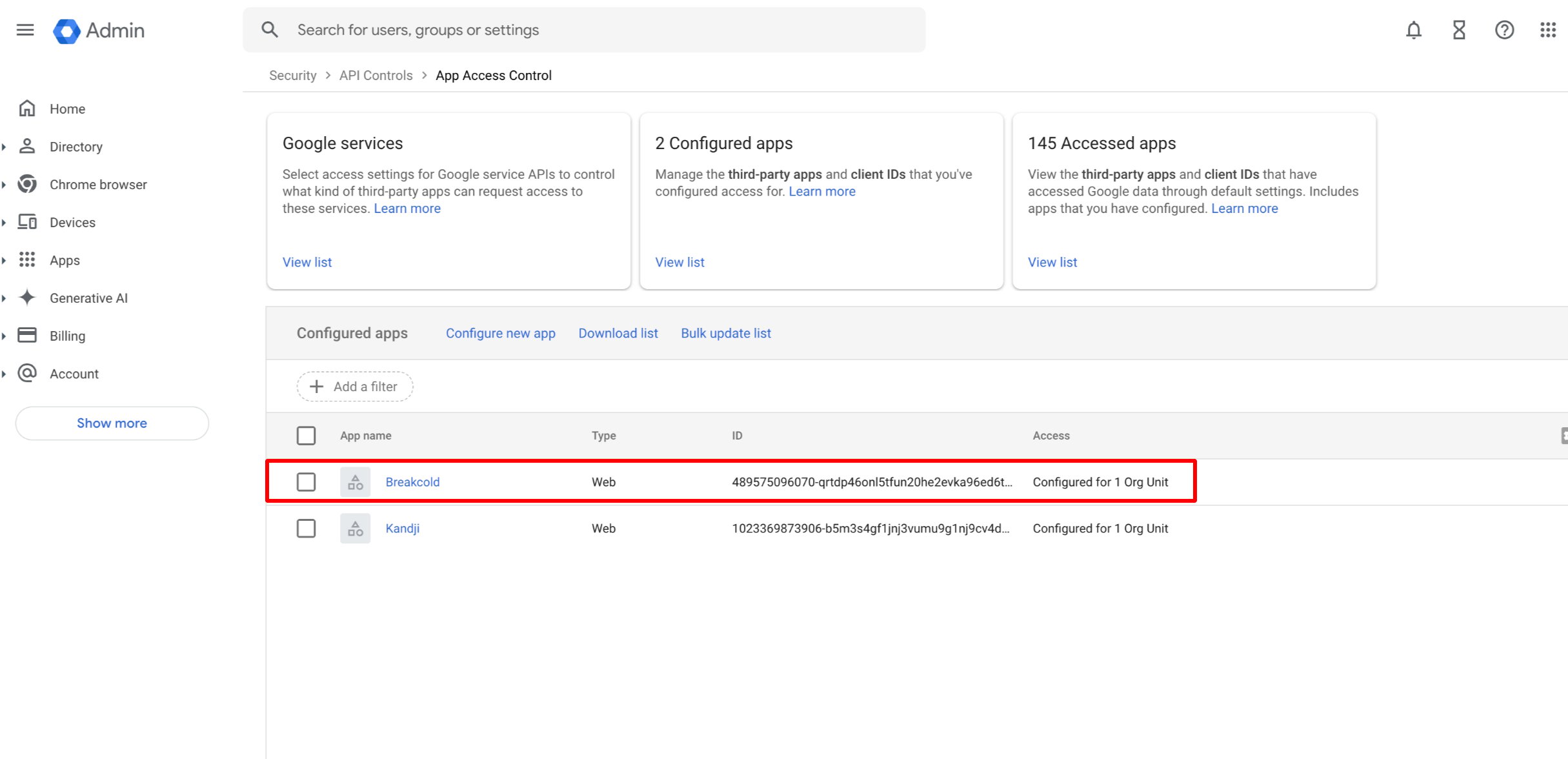Click the Directory person icon
Screen dimensions: 1568x759
27,146
